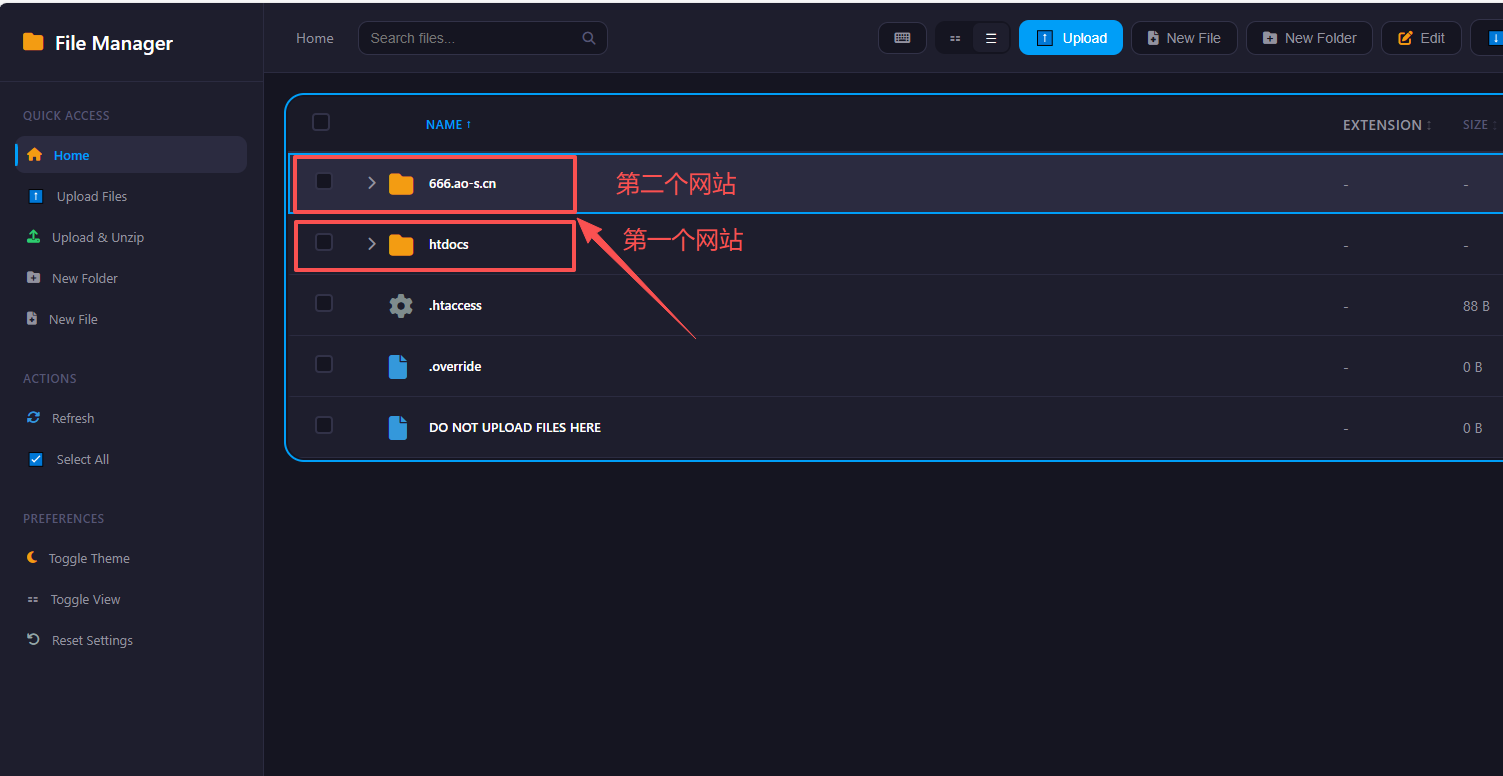Sort by SIZE column header
This screenshot has height=776, width=1503.
[1480, 125]
